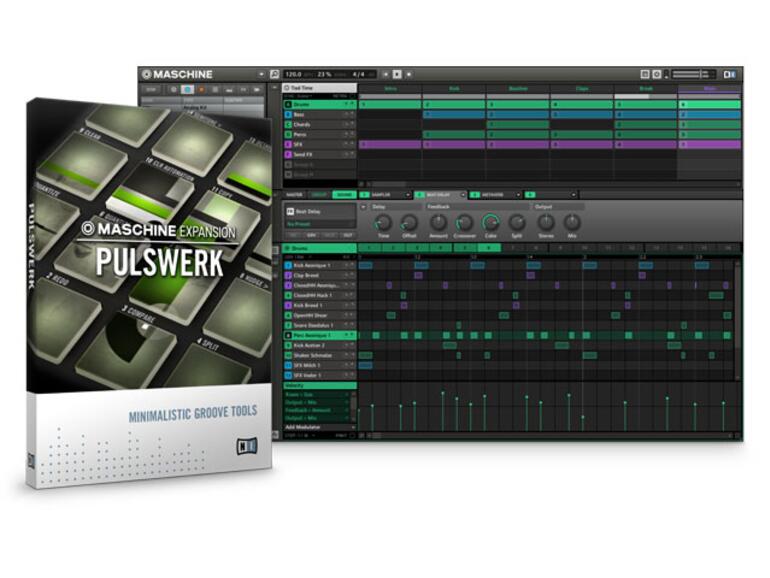770x578 pixels.
Task: Select the orange browser type icon
Action: 201,90
